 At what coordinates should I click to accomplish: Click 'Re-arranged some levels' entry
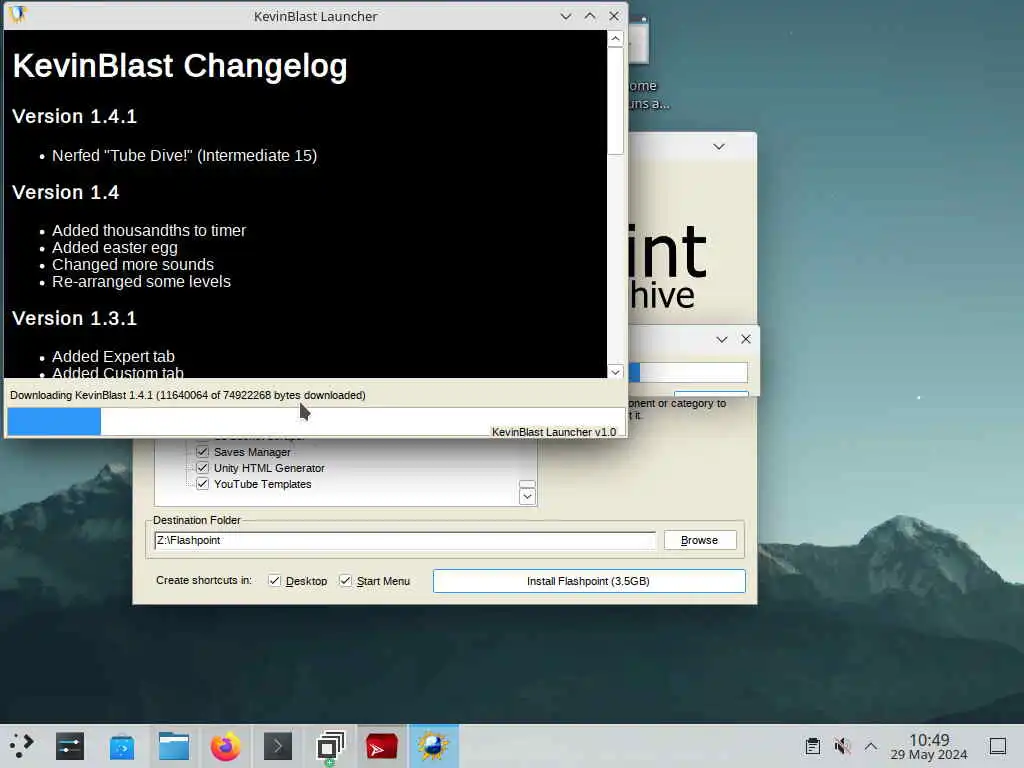141,281
